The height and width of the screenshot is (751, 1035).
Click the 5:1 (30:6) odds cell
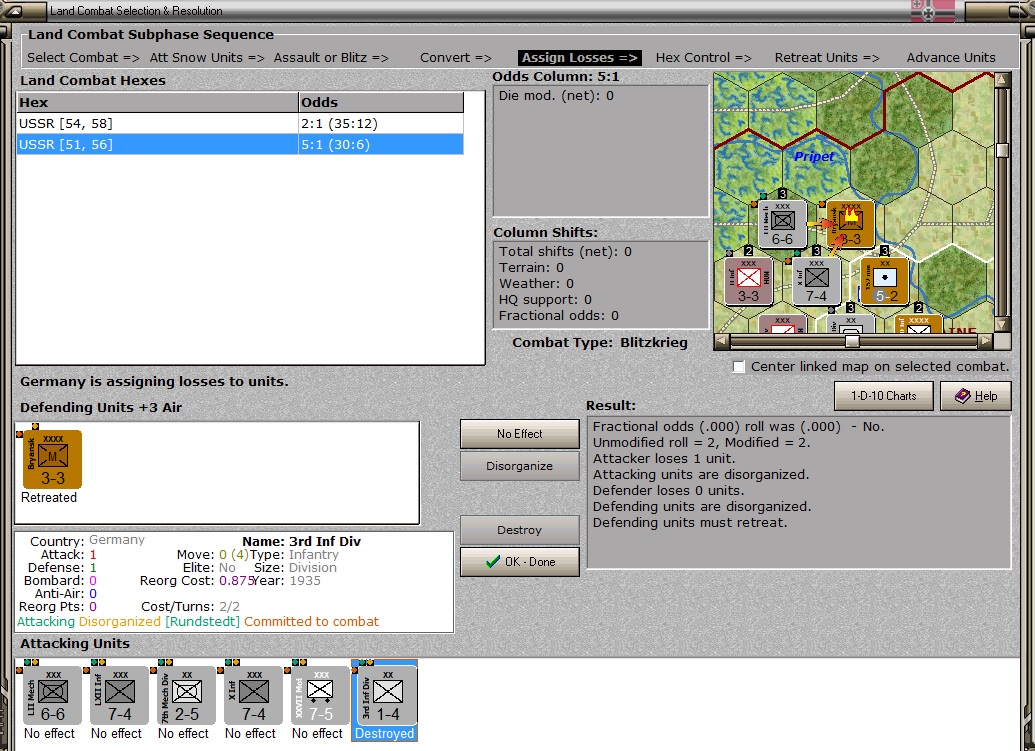[x=381, y=145]
